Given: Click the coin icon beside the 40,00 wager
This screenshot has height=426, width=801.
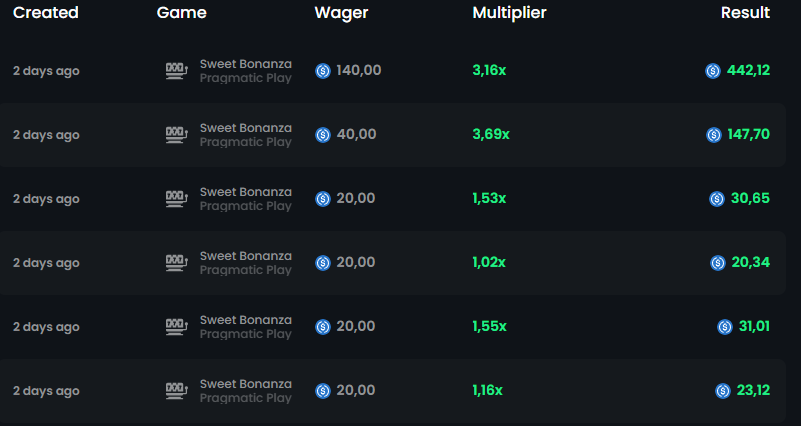Looking at the screenshot, I should tap(323, 134).
